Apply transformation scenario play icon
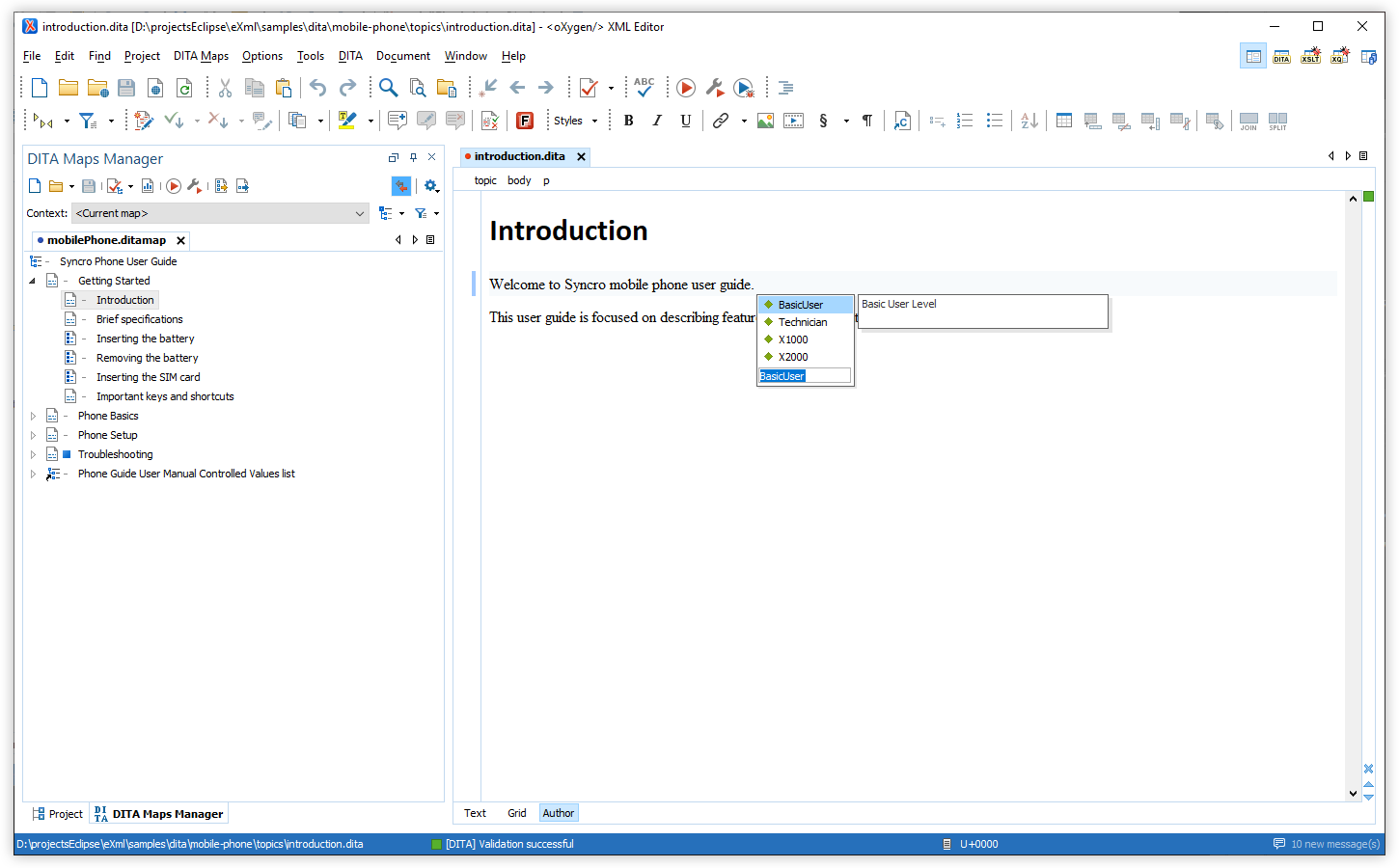 [x=686, y=88]
